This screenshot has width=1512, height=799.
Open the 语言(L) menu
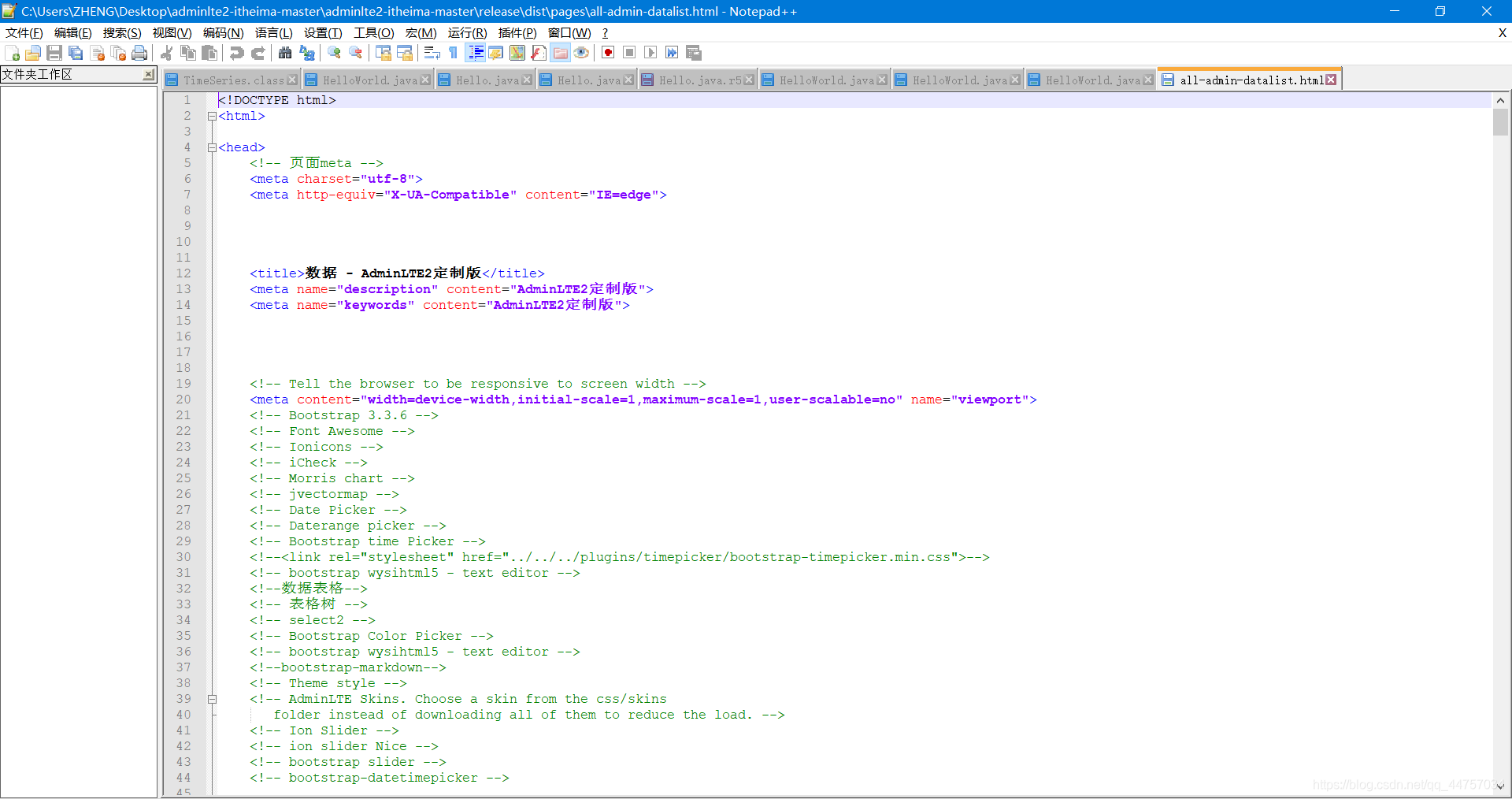click(x=273, y=33)
